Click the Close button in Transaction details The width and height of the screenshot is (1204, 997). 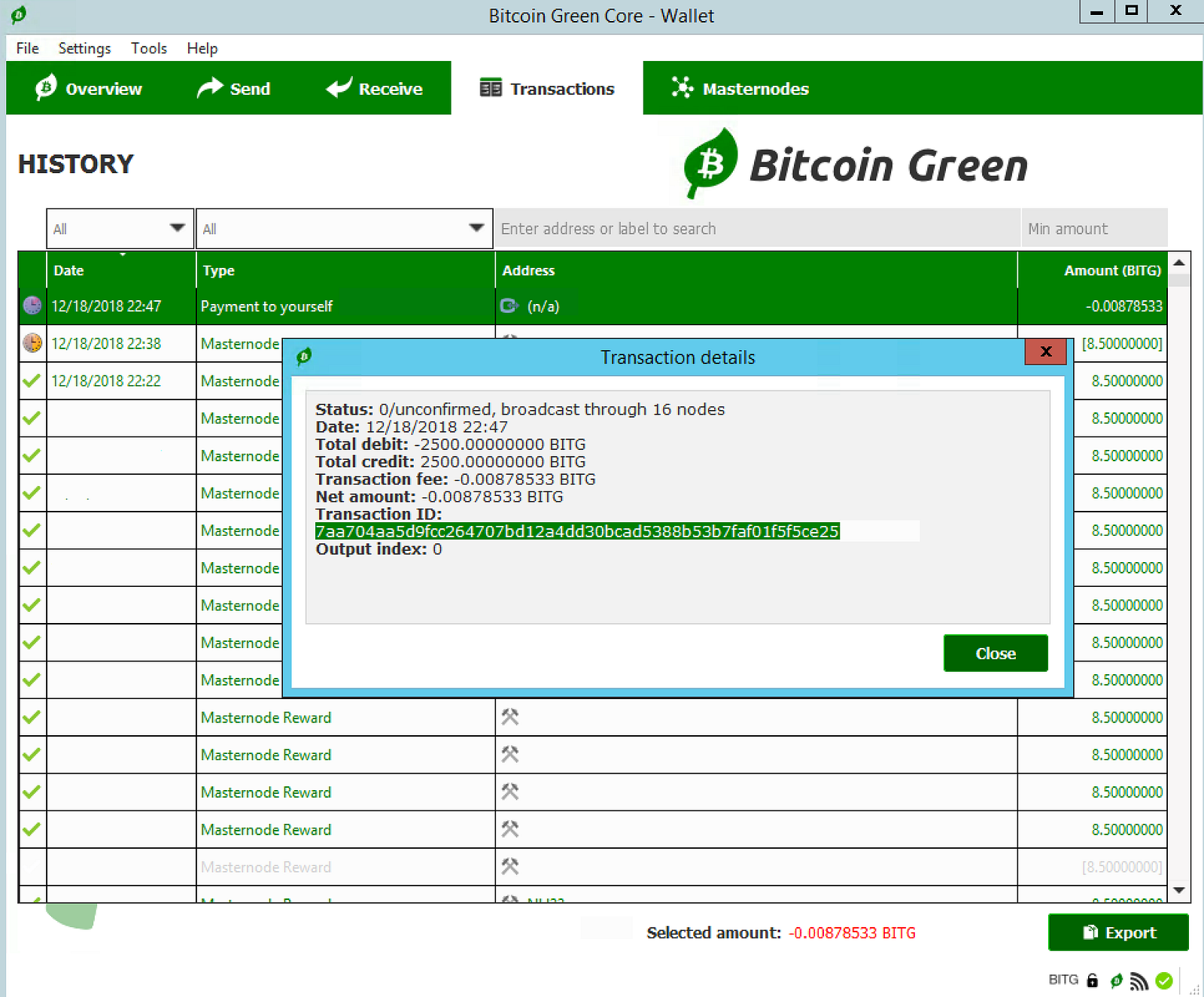pos(996,653)
